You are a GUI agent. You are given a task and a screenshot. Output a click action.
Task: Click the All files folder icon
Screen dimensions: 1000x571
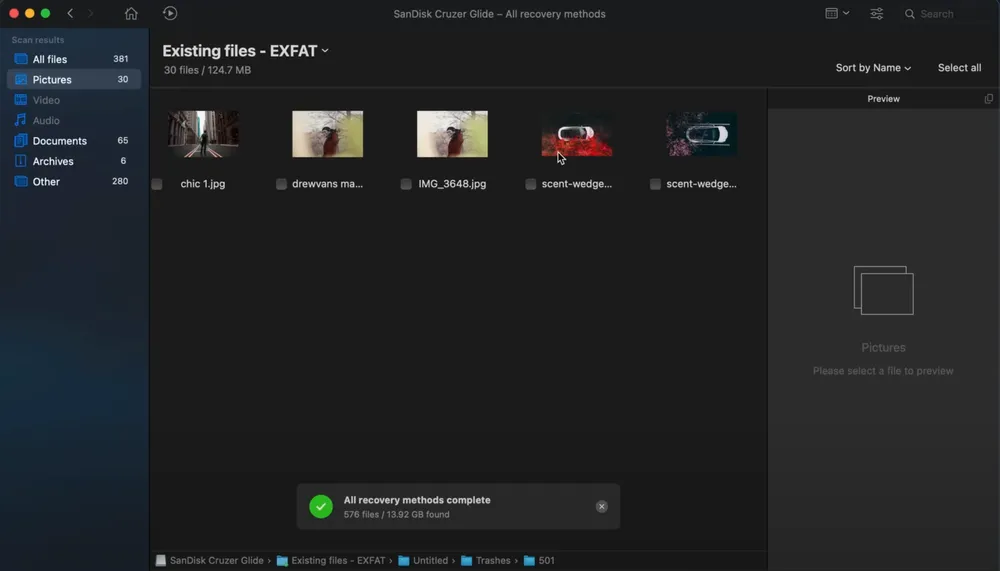coord(21,59)
